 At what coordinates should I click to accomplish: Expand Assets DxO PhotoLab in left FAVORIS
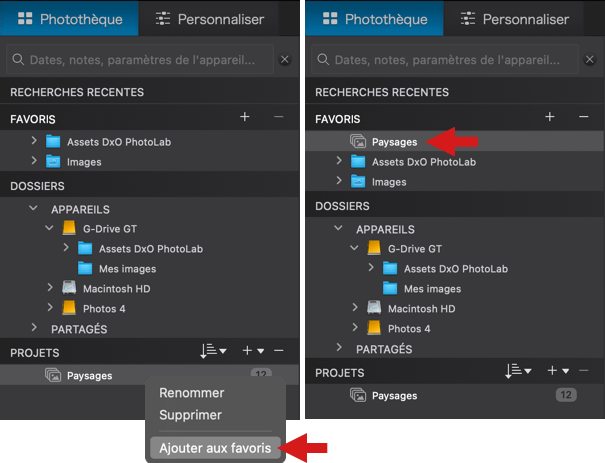point(34,140)
